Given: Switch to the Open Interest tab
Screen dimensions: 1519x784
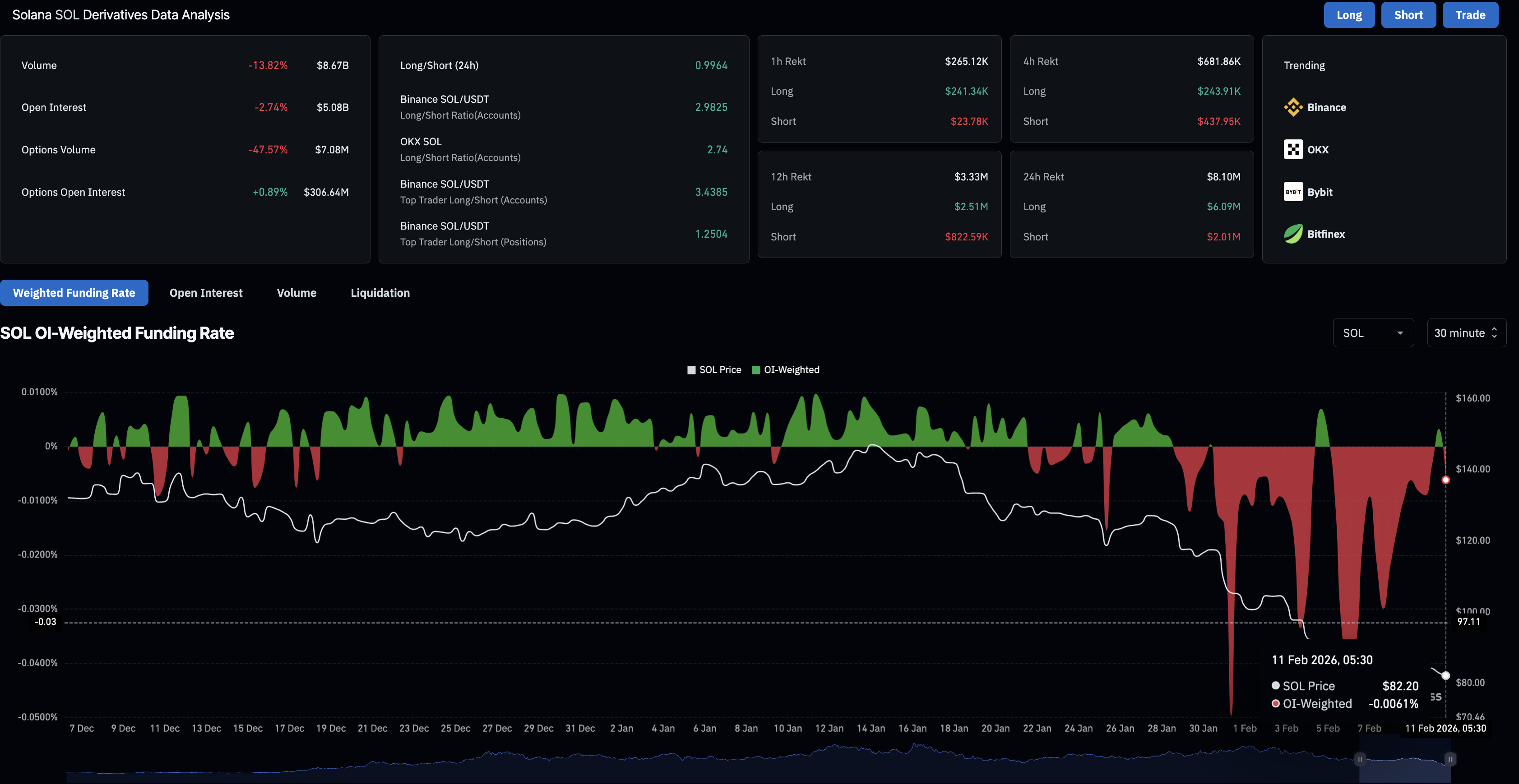Looking at the screenshot, I should point(206,293).
